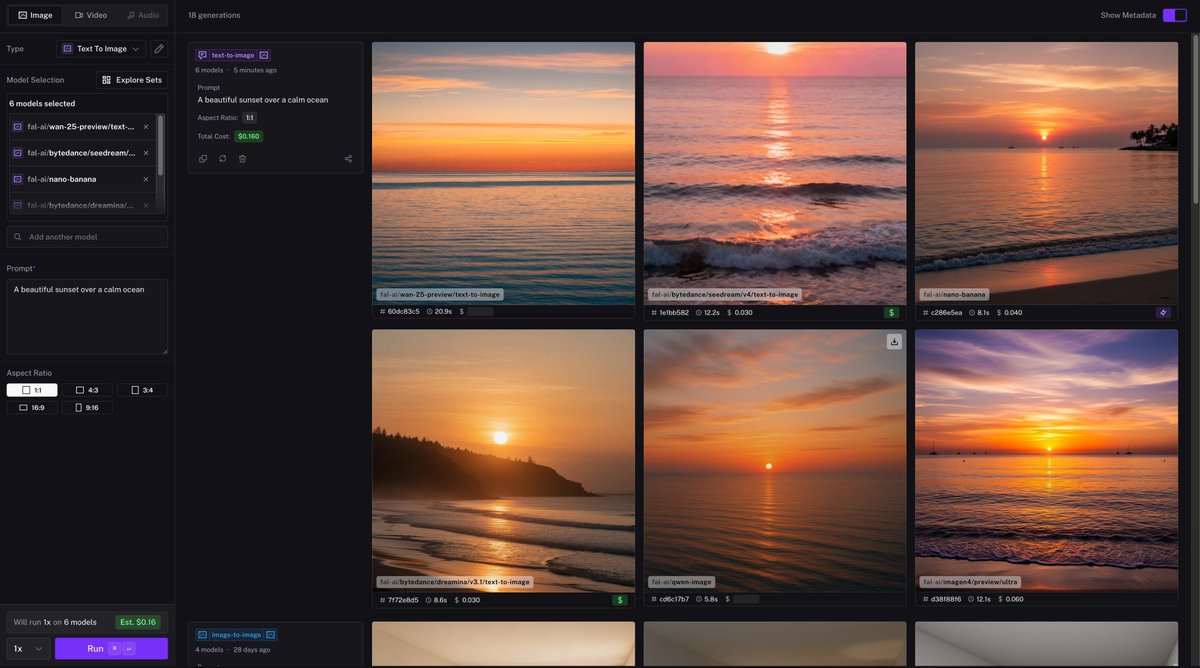1200x668 pixels.
Task: Remove the bytedance/dreamina model from selection
Action: click(146, 205)
